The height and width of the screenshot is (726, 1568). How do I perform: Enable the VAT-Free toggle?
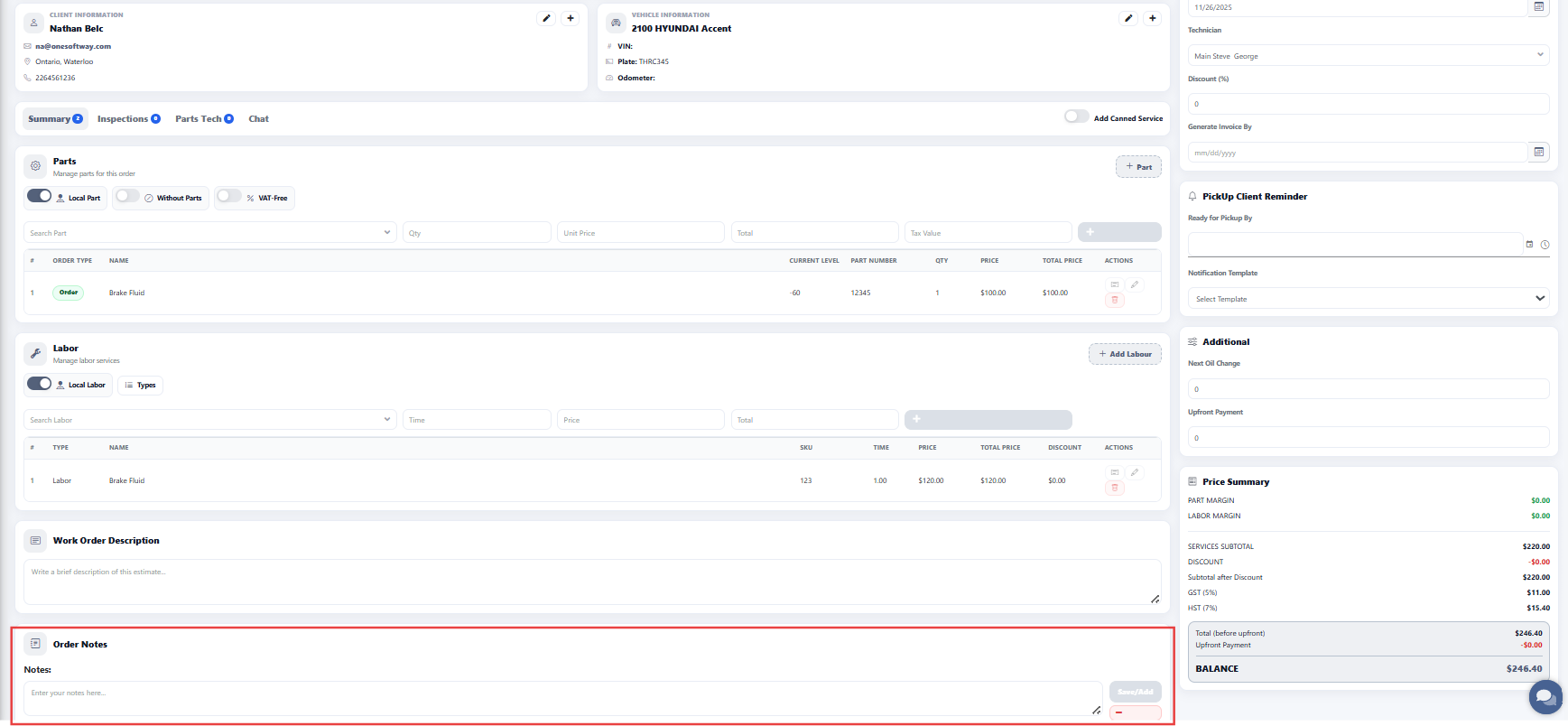229,196
